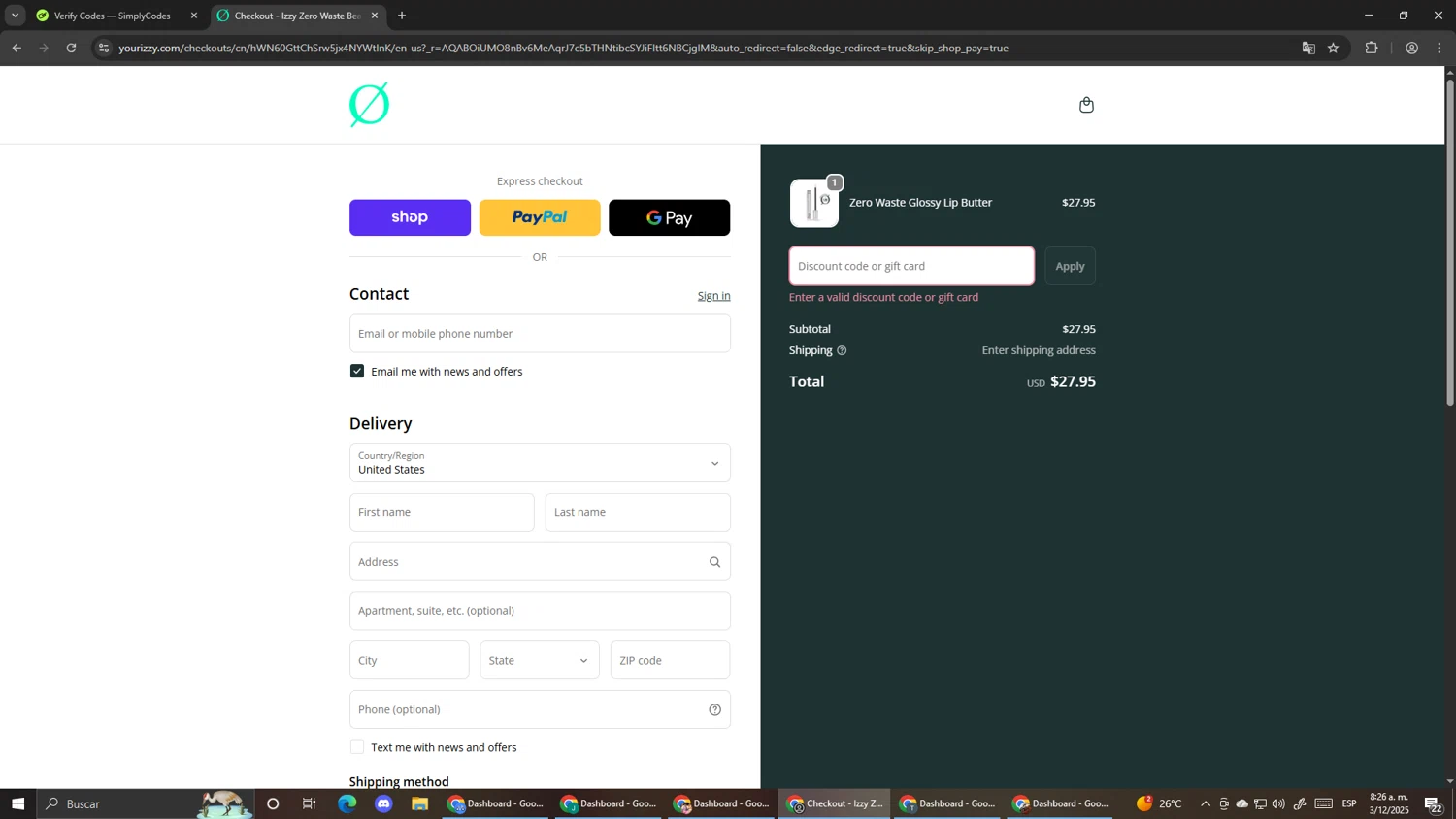The width and height of the screenshot is (1456, 819).
Task: Open the notification center icon
Action: click(1433, 803)
